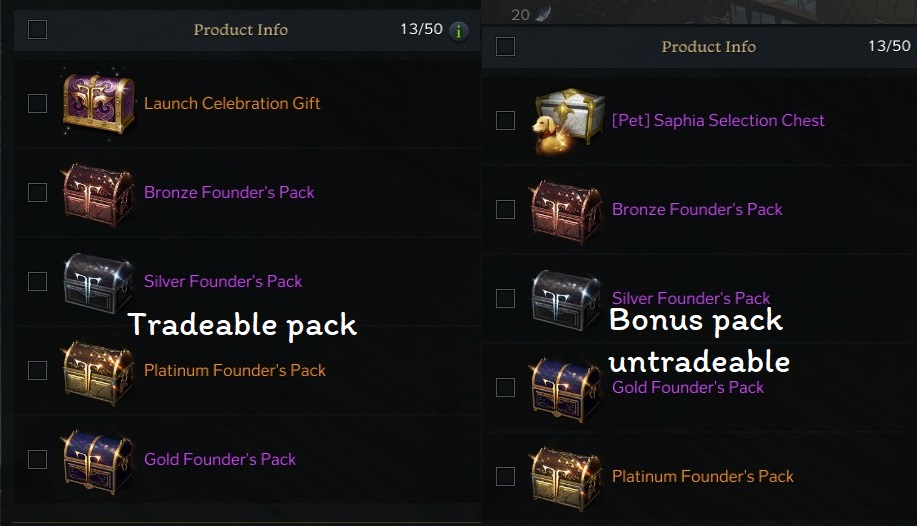Tick the checkbox beside left Platinum Founder's Pack
The width and height of the screenshot is (917, 526).
[37, 370]
